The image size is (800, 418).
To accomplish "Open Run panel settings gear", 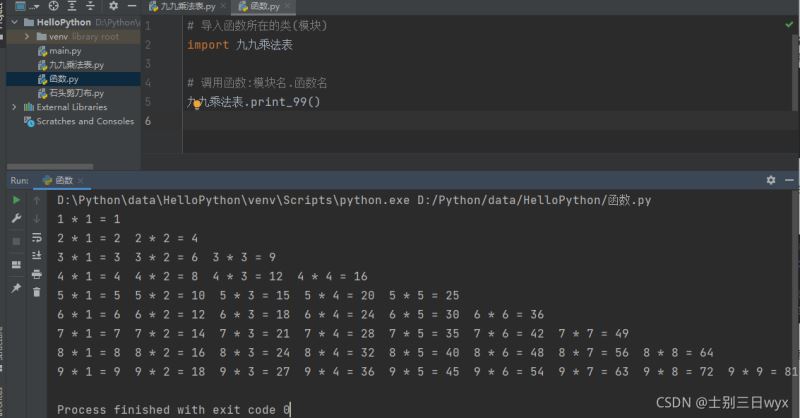I will pyautogui.click(x=771, y=180).
